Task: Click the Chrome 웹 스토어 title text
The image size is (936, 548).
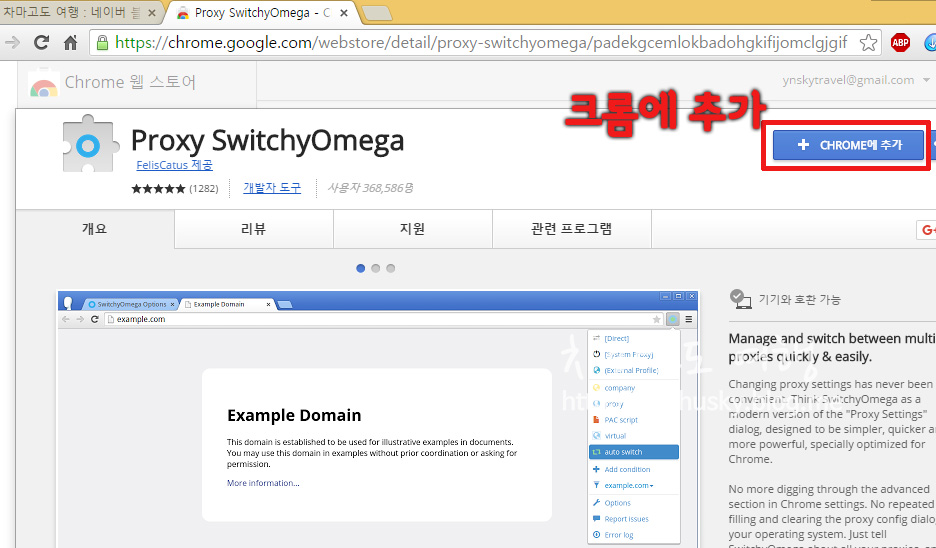Action: [130, 82]
